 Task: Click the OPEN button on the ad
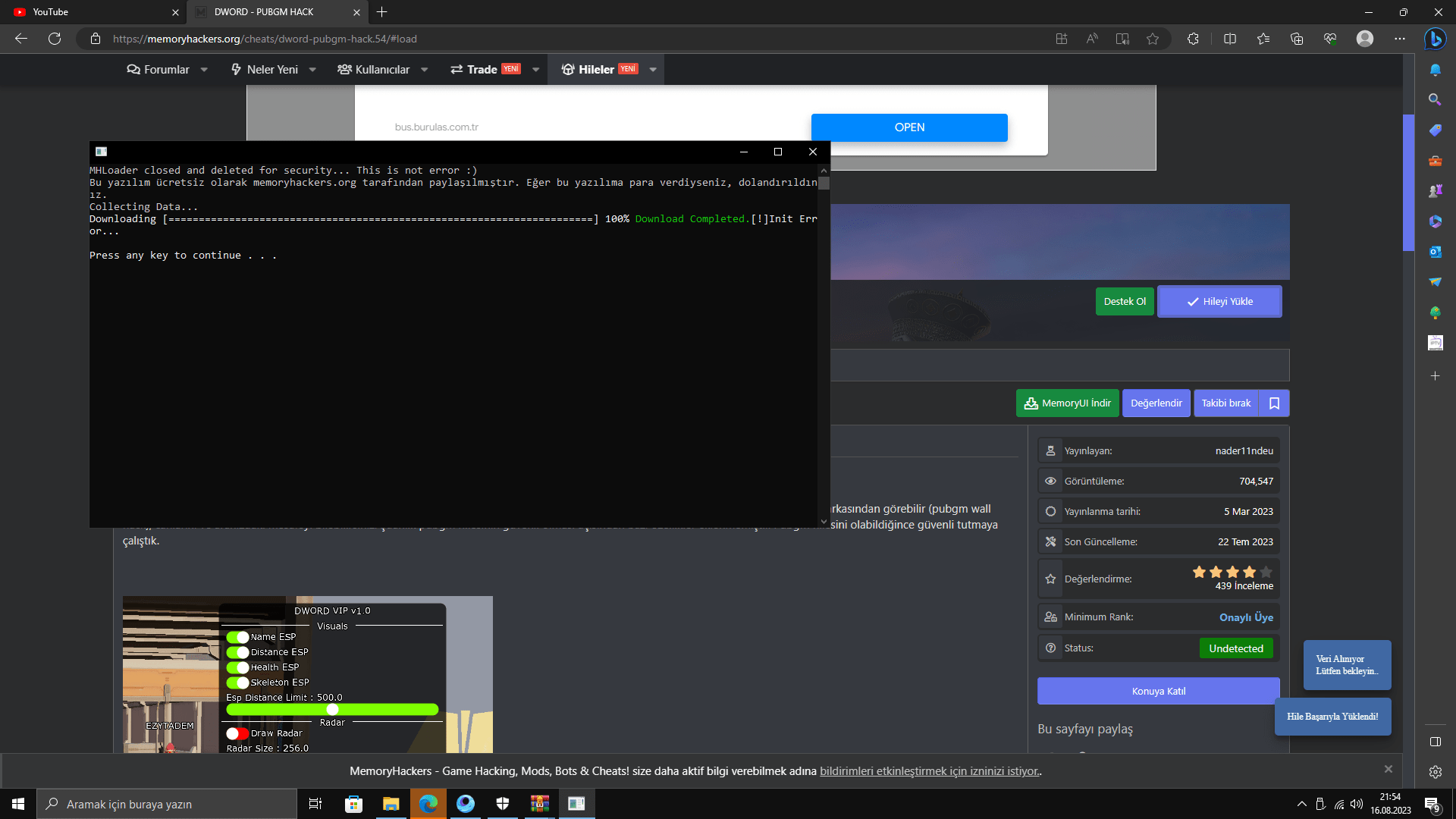[909, 127]
